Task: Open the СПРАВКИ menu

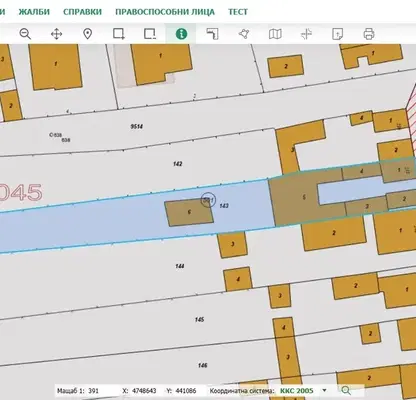Action: 82,12
